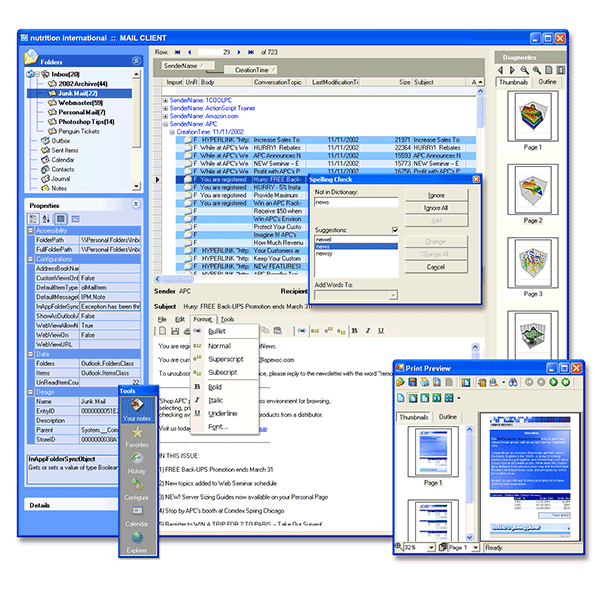Select Photoshop Tips(14) folder in tree
The image size is (600, 600).
pyautogui.click(x=86, y=122)
